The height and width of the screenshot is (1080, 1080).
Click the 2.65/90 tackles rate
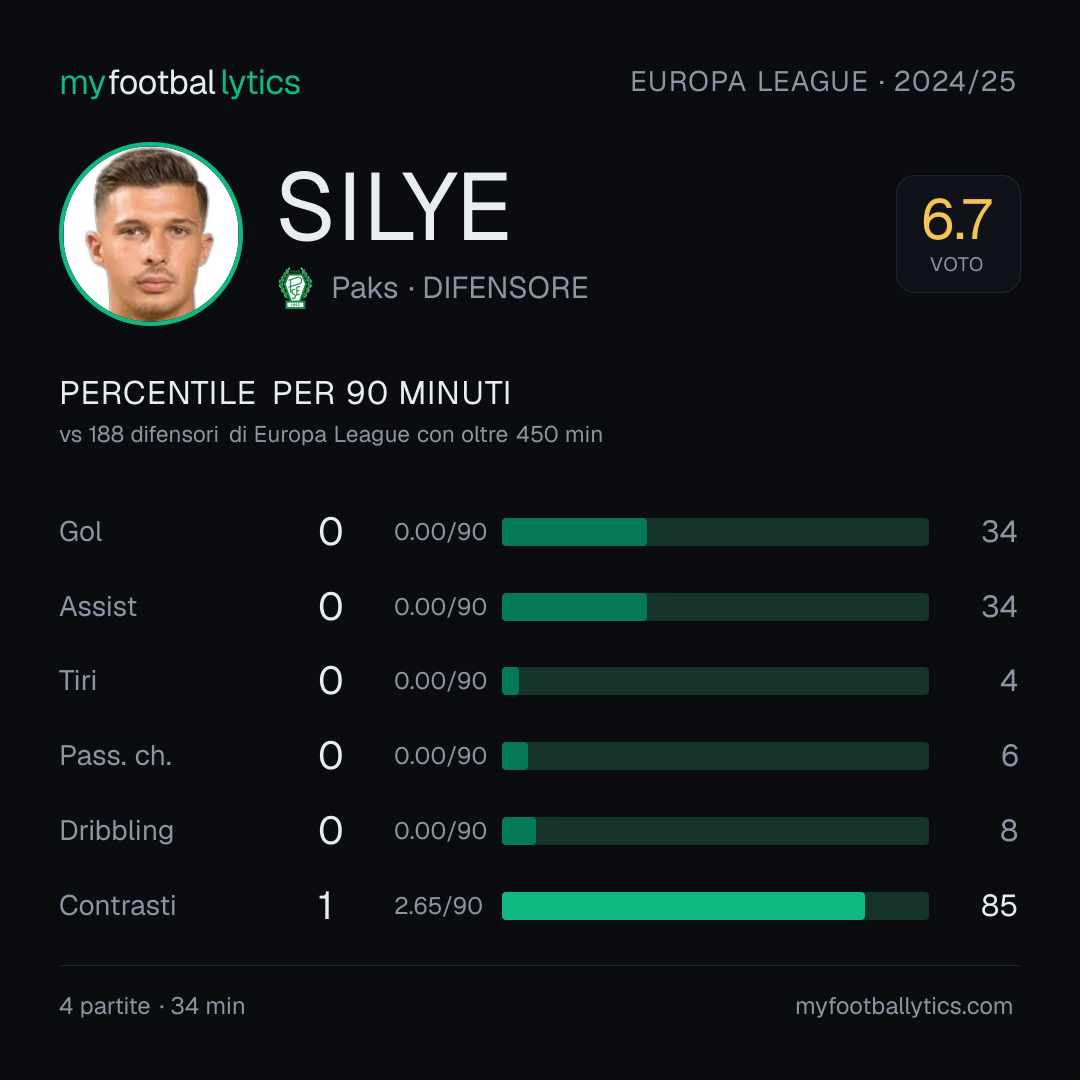click(x=438, y=906)
